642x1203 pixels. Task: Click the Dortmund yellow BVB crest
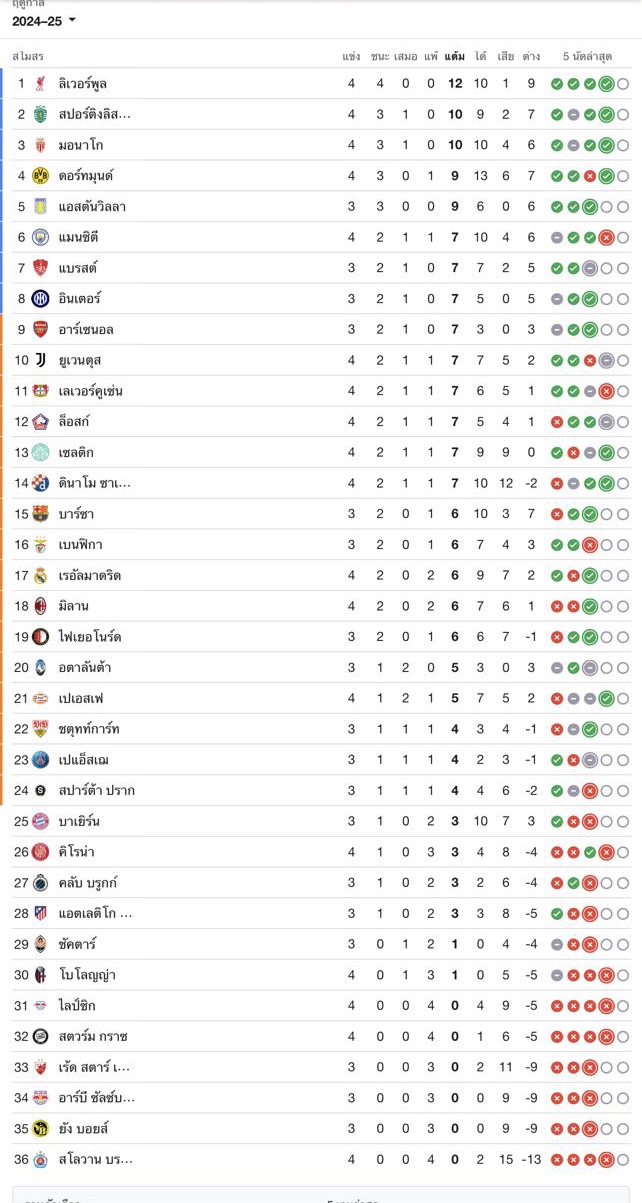pyautogui.click(x=40, y=176)
